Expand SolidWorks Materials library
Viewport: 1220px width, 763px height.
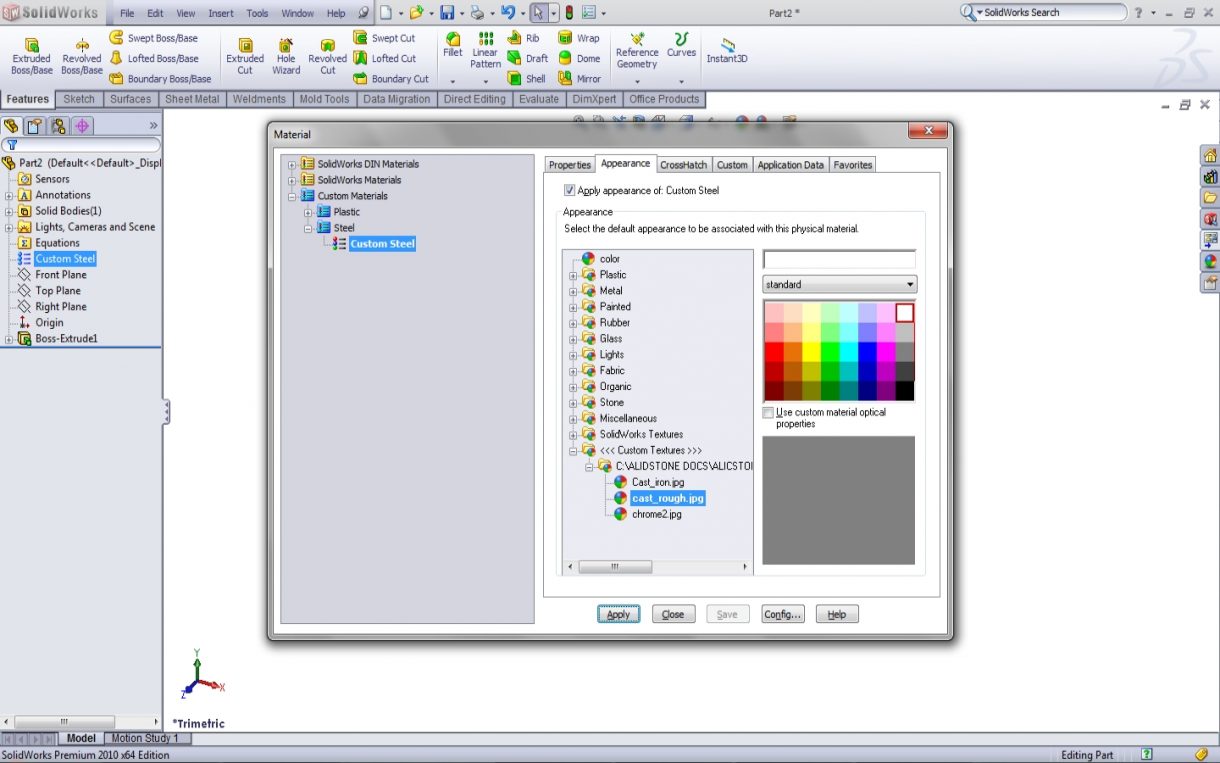coord(292,180)
